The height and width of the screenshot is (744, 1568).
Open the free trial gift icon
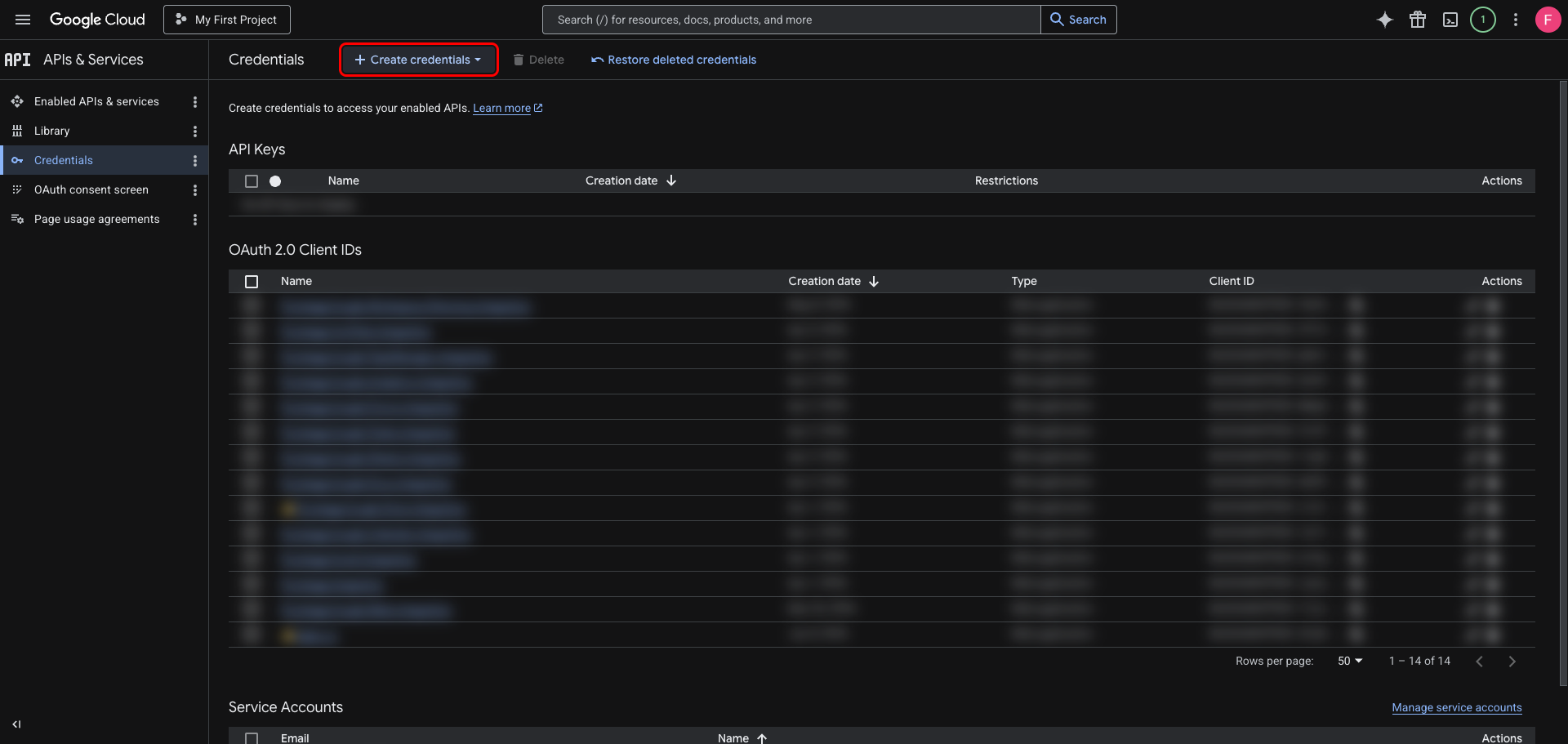click(x=1418, y=20)
